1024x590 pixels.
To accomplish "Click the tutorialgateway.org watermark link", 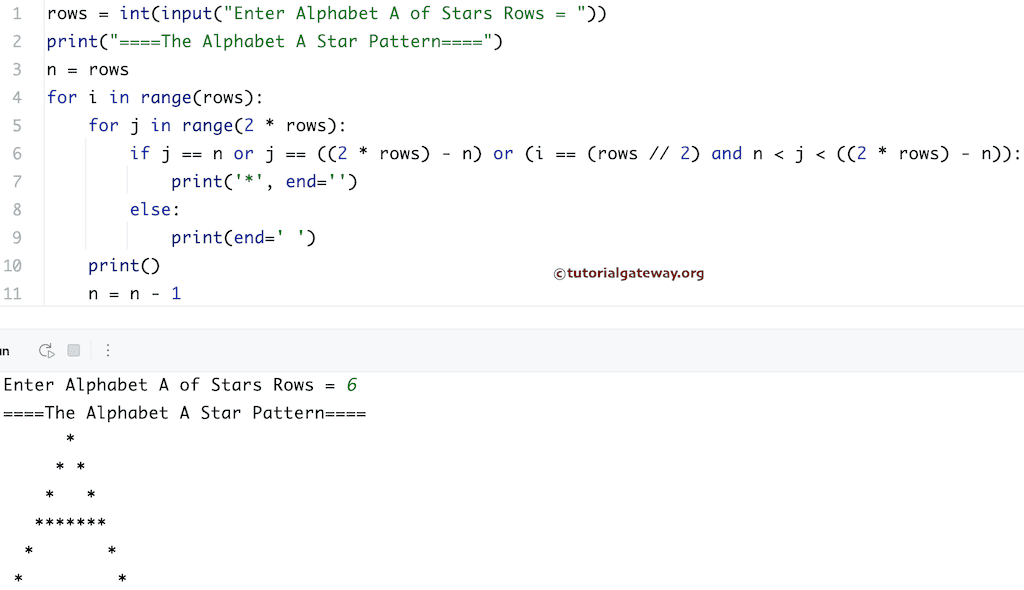I will [x=628, y=272].
